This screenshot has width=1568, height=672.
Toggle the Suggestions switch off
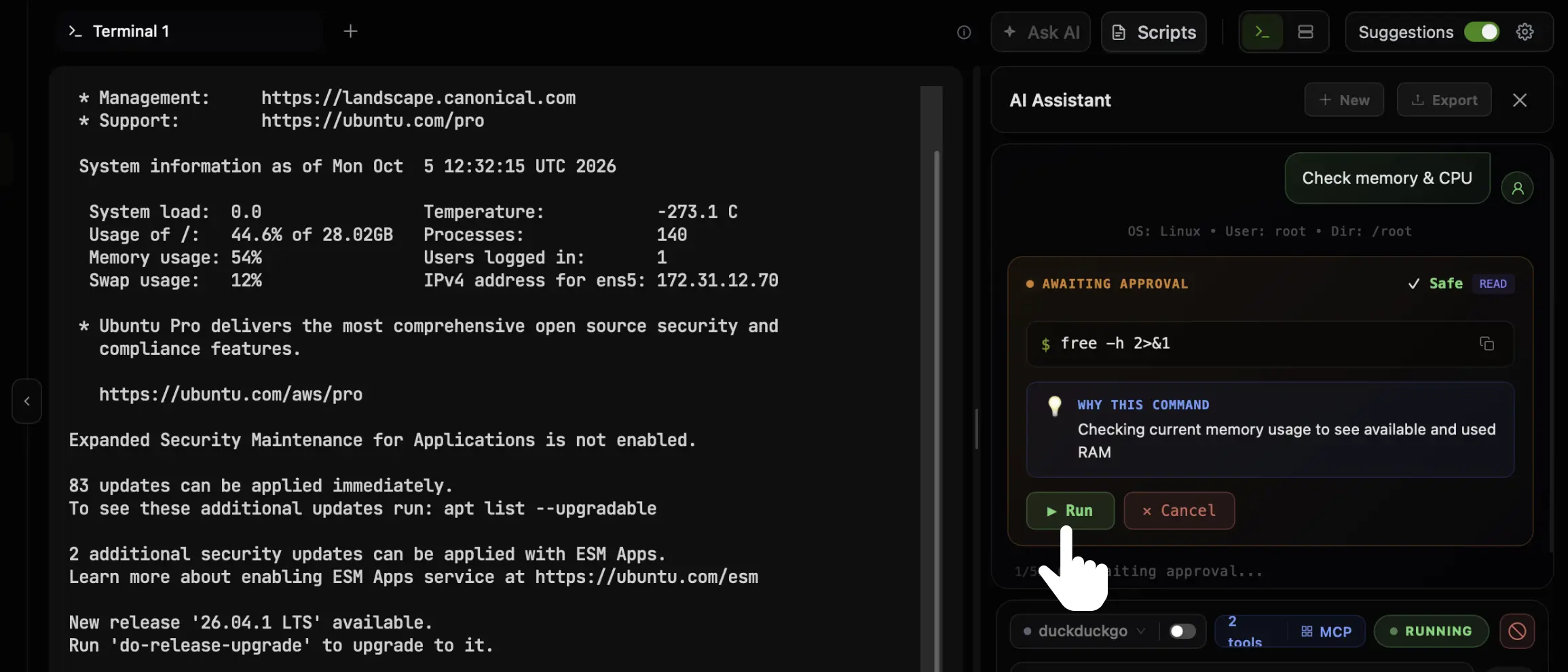tap(1481, 32)
